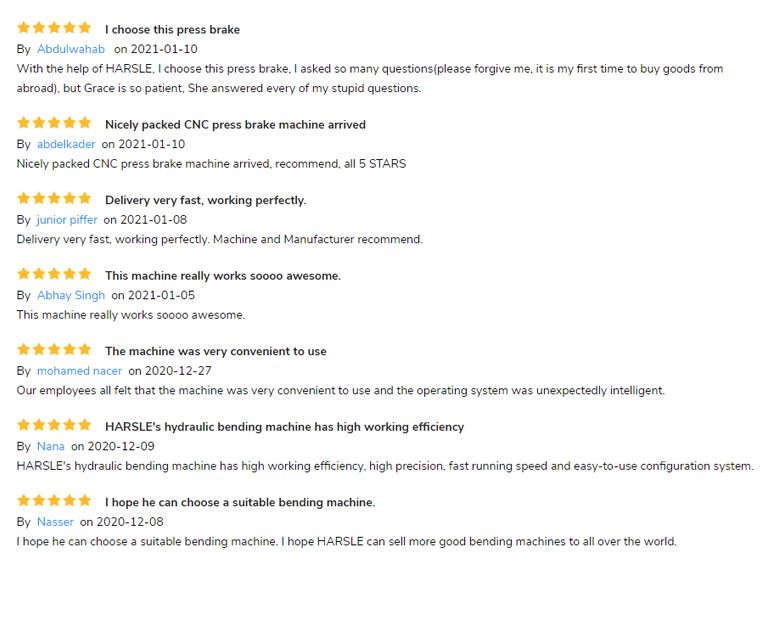This screenshot has height=620, width=760.
Task: Click the abdelkader reviewer name link
Action: click(66, 144)
